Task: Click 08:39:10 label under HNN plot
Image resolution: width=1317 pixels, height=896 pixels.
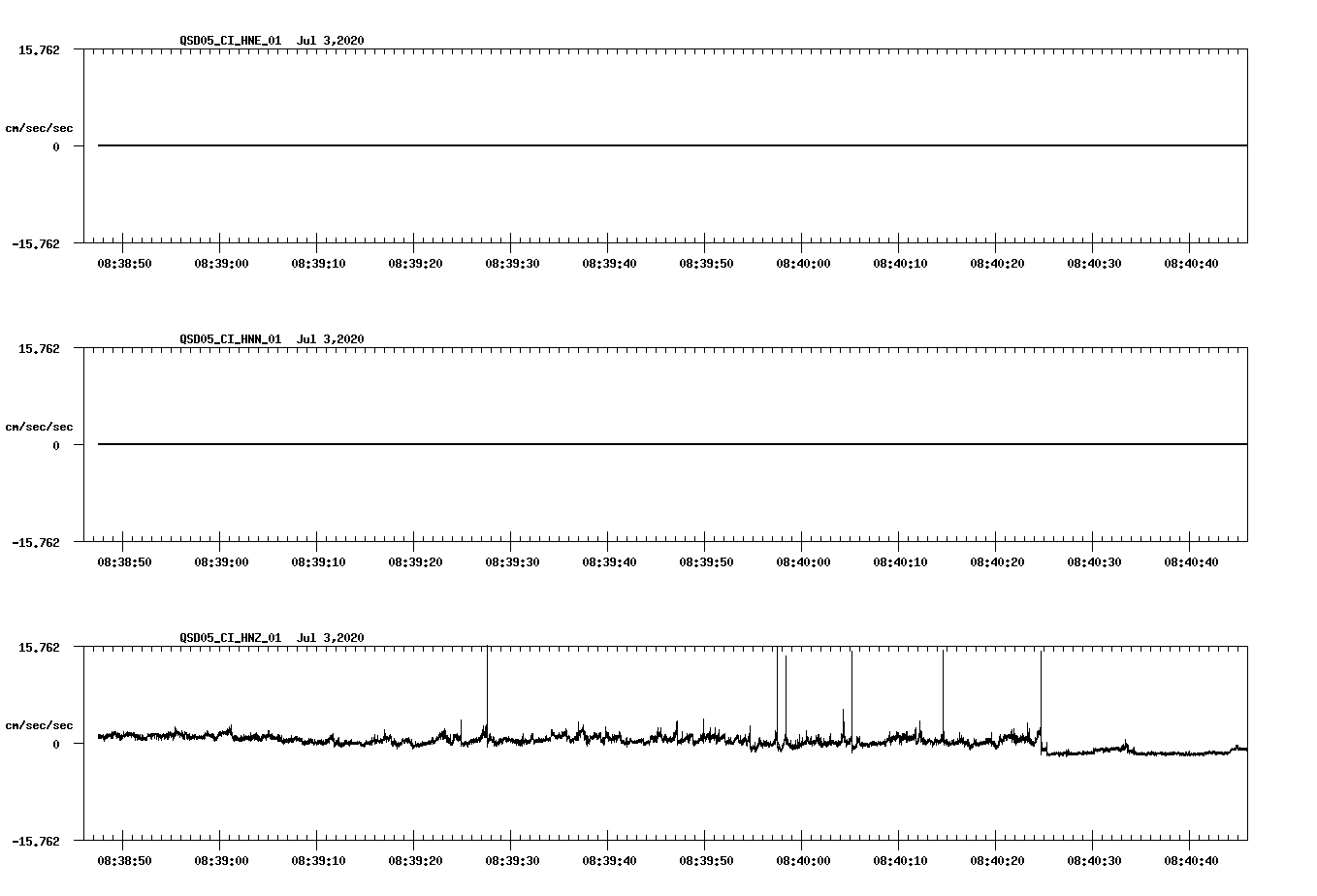Action: (318, 561)
